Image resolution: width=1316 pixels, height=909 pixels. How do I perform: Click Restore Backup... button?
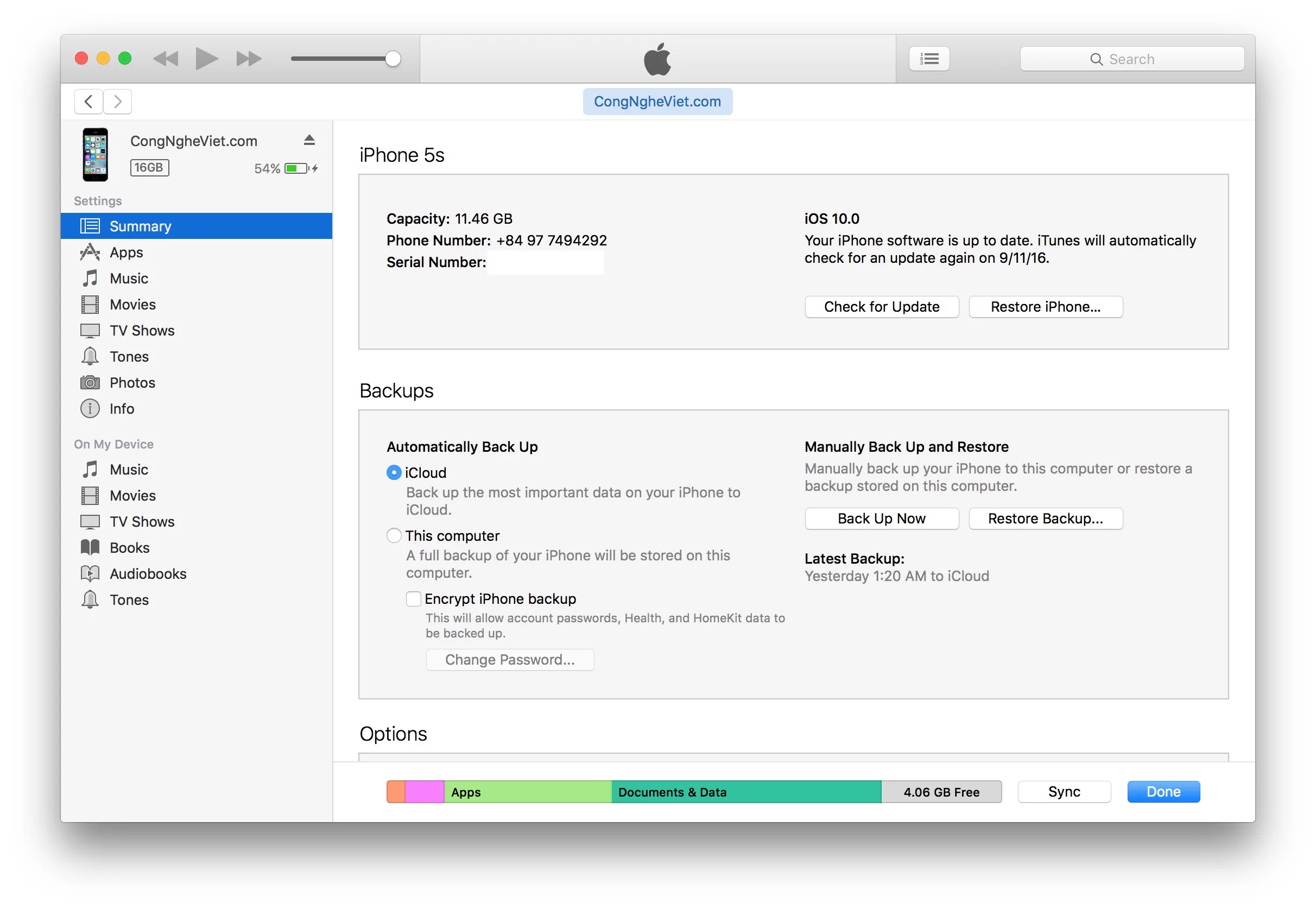1046,519
